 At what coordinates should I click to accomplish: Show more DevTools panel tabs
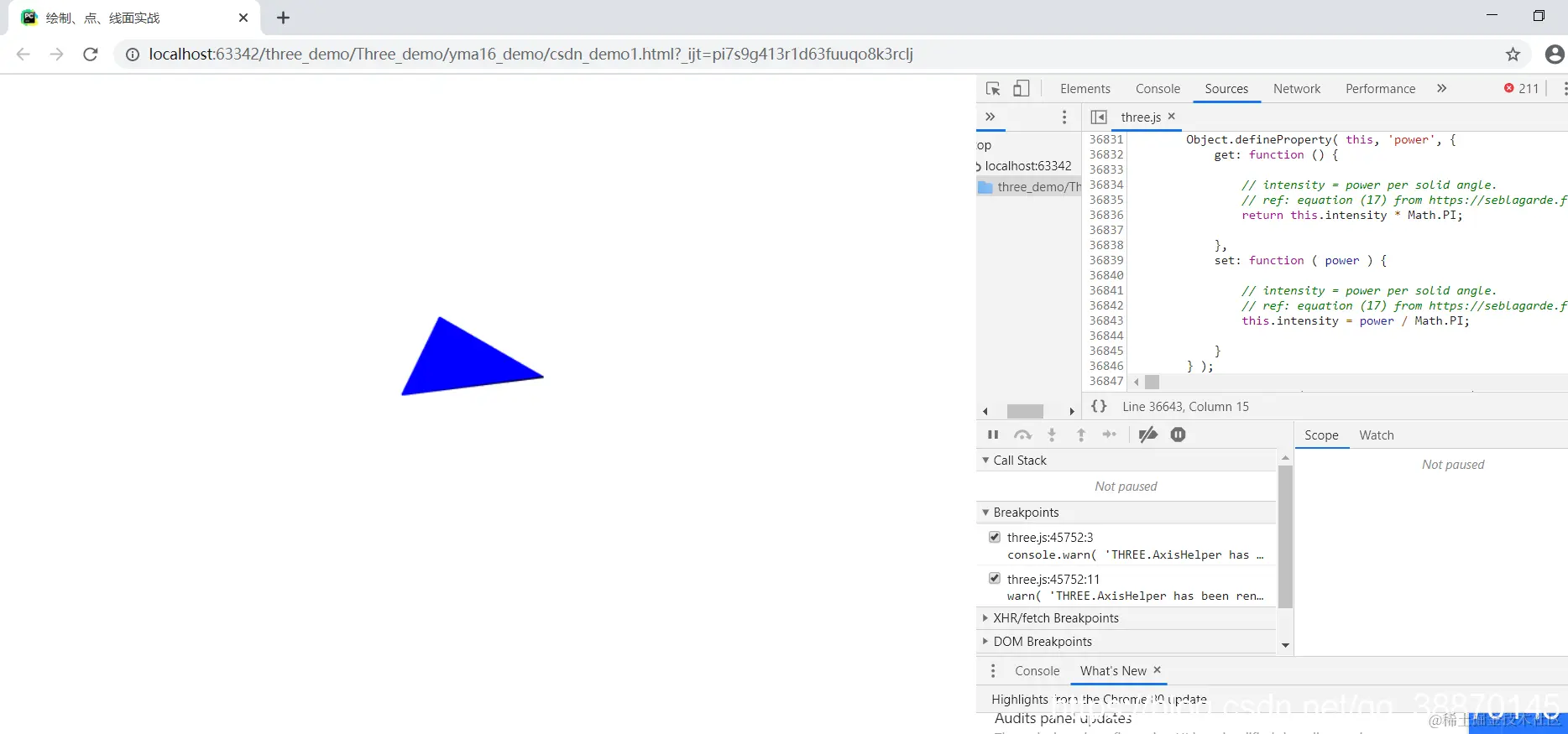click(1441, 88)
